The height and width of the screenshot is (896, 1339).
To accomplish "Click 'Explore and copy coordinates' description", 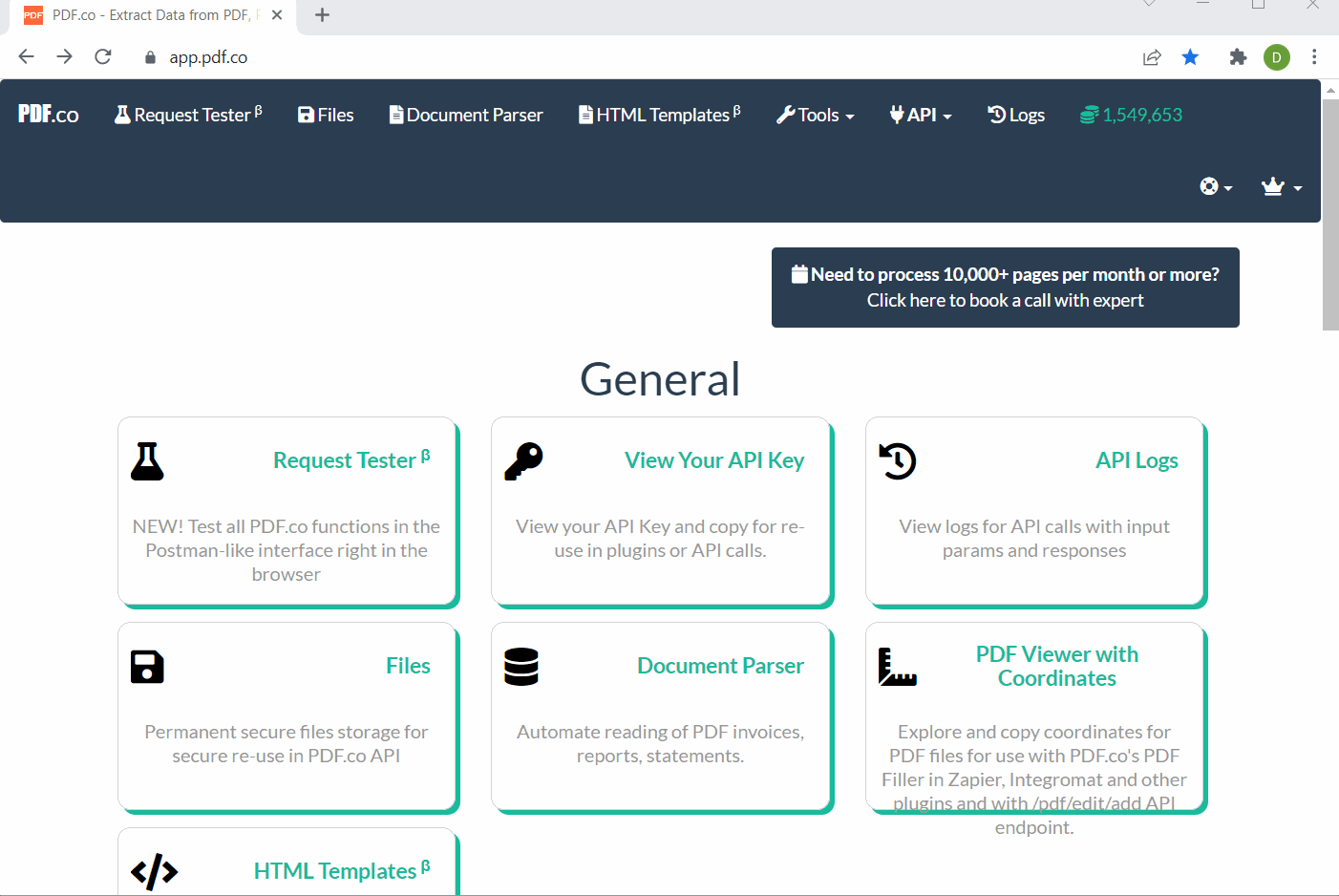I will pyautogui.click(x=1034, y=779).
